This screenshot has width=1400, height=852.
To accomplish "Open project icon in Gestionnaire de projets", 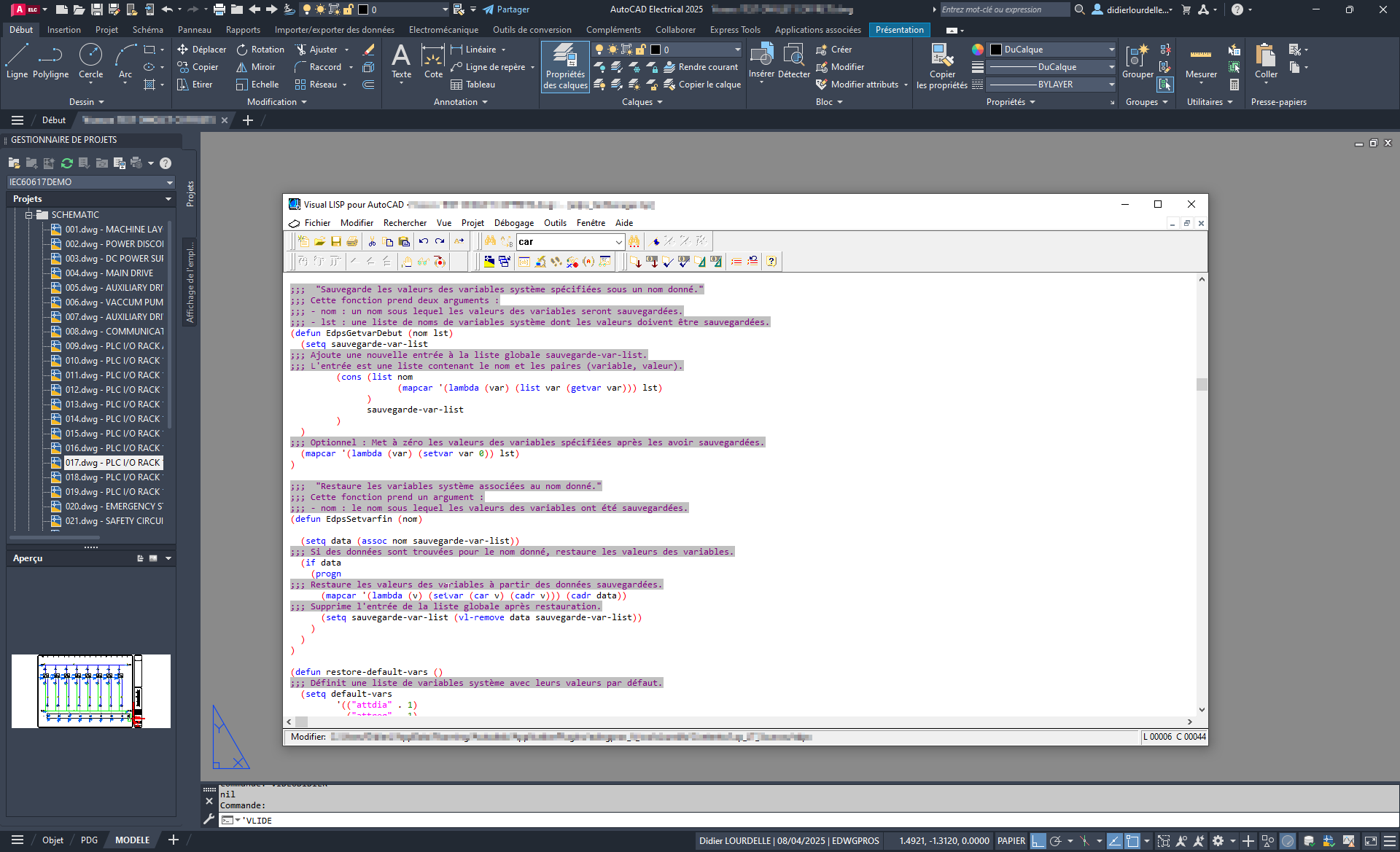I will (14, 163).
